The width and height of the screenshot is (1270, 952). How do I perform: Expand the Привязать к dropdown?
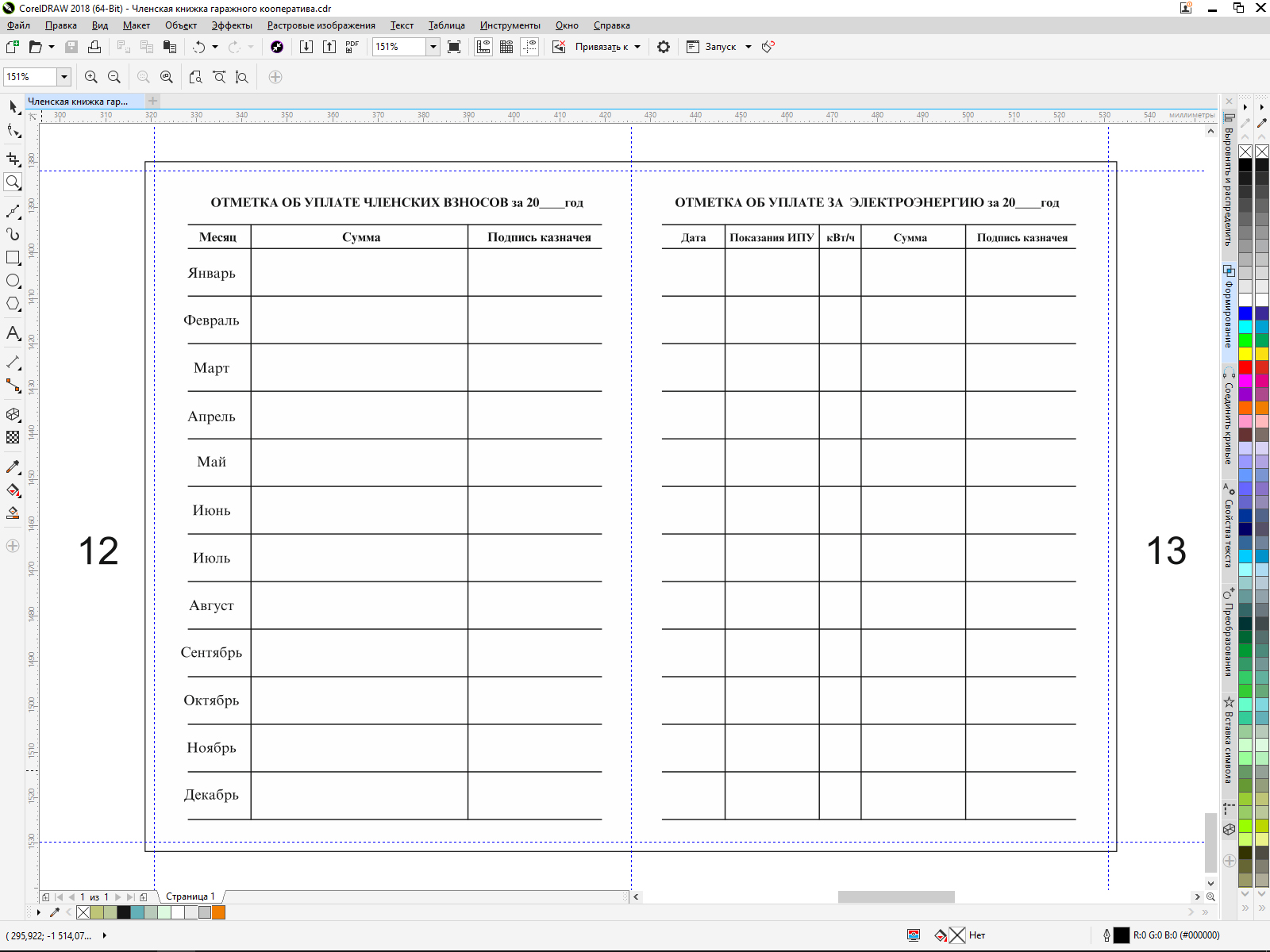tap(637, 47)
